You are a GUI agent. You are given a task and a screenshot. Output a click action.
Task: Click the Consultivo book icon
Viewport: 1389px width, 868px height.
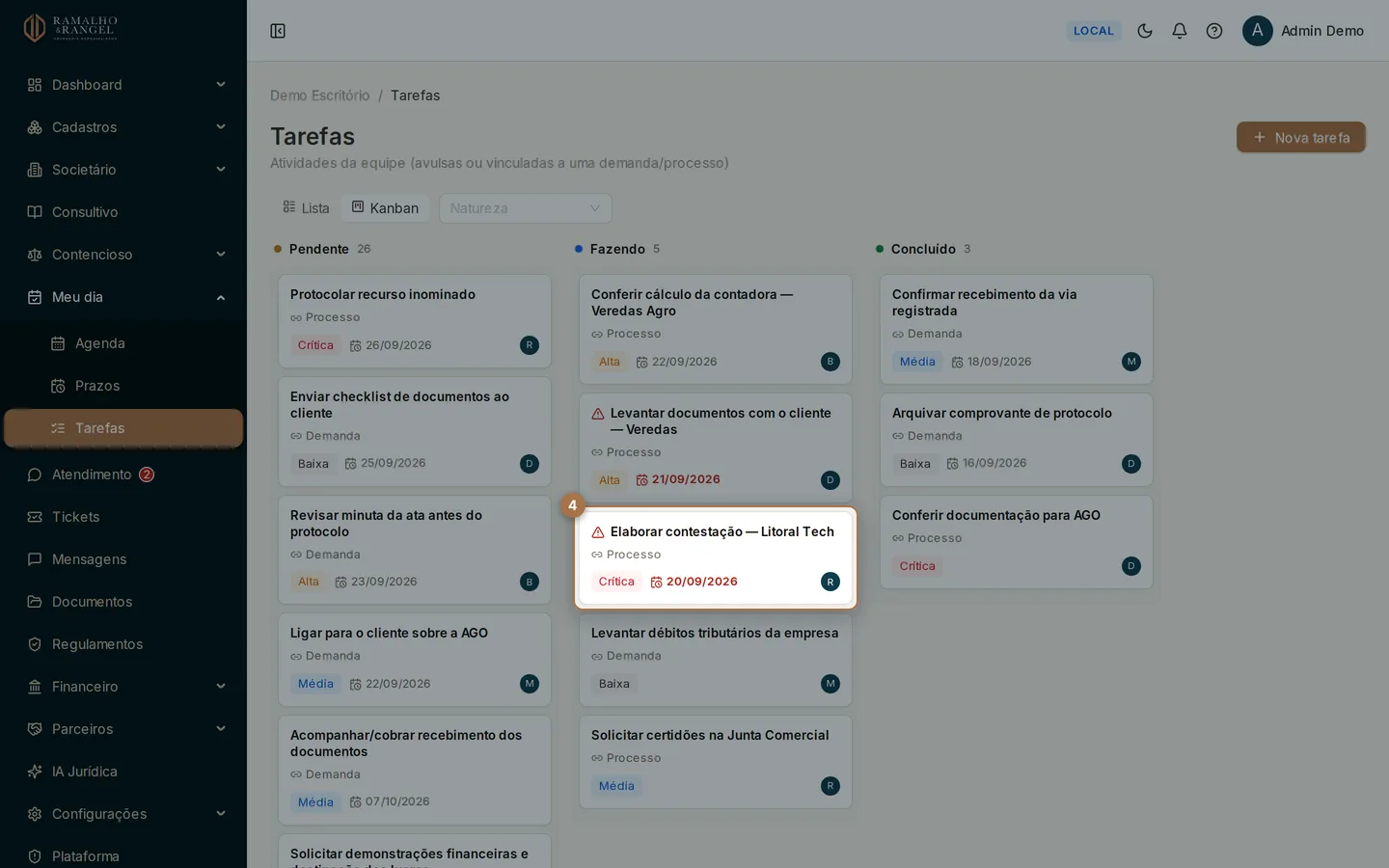35,212
